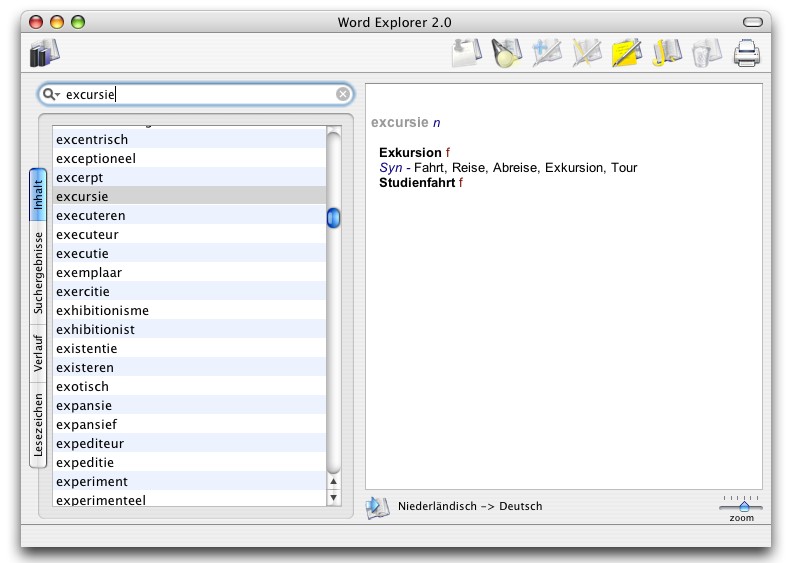This screenshot has height=563, width=794.
Task: Select the word existeren
Action: tap(189, 367)
